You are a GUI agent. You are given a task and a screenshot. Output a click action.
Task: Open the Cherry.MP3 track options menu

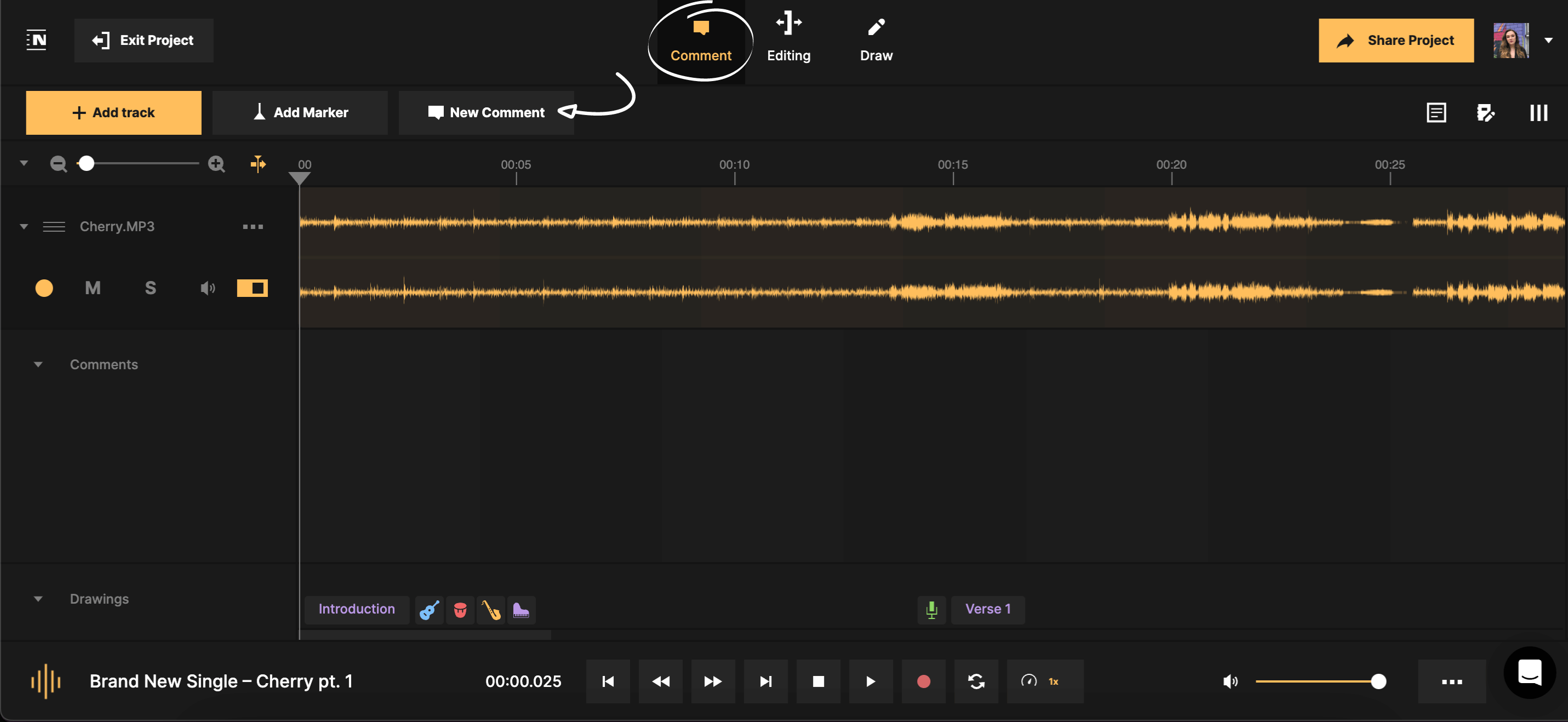click(253, 226)
